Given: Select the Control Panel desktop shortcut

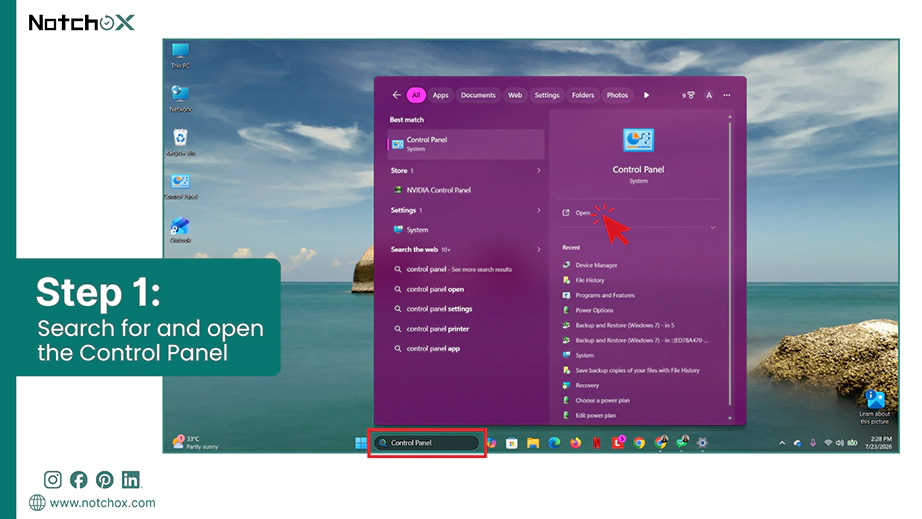Looking at the screenshot, I should click(x=181, y=187).
